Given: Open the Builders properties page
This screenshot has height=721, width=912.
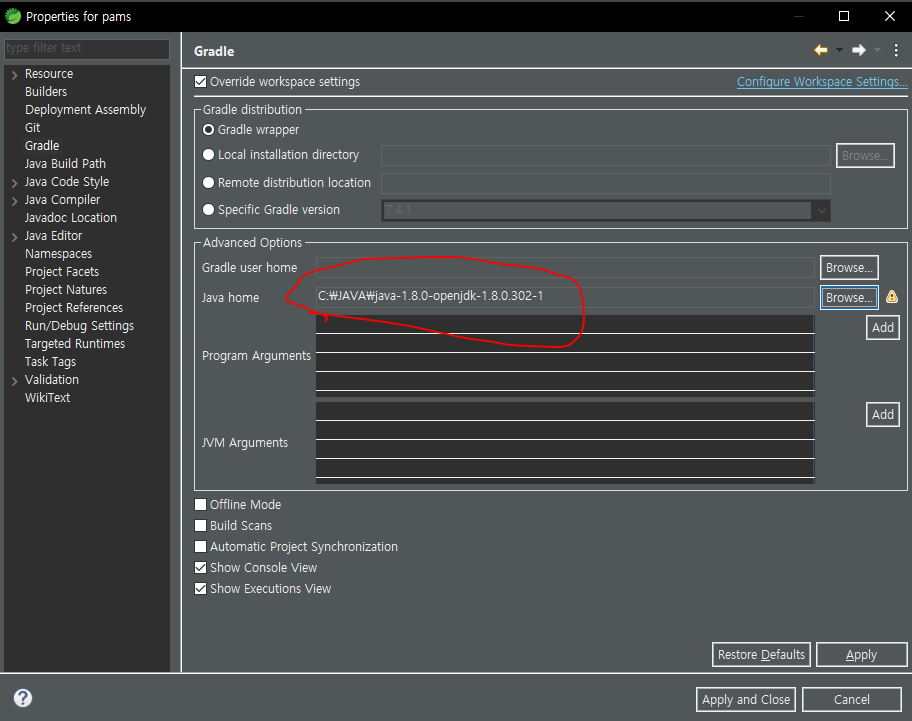Looking at the screenshot, I should point(46,91).
